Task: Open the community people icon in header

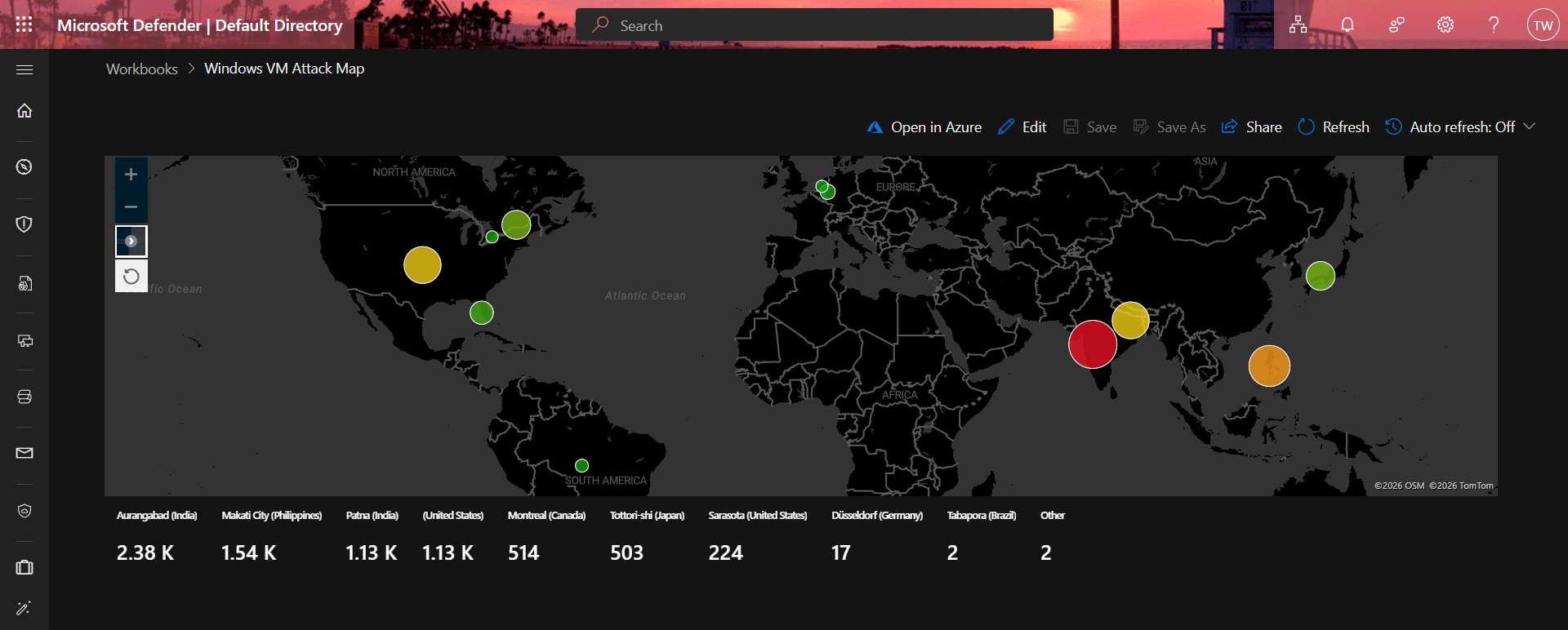Action: [1396, 25]
